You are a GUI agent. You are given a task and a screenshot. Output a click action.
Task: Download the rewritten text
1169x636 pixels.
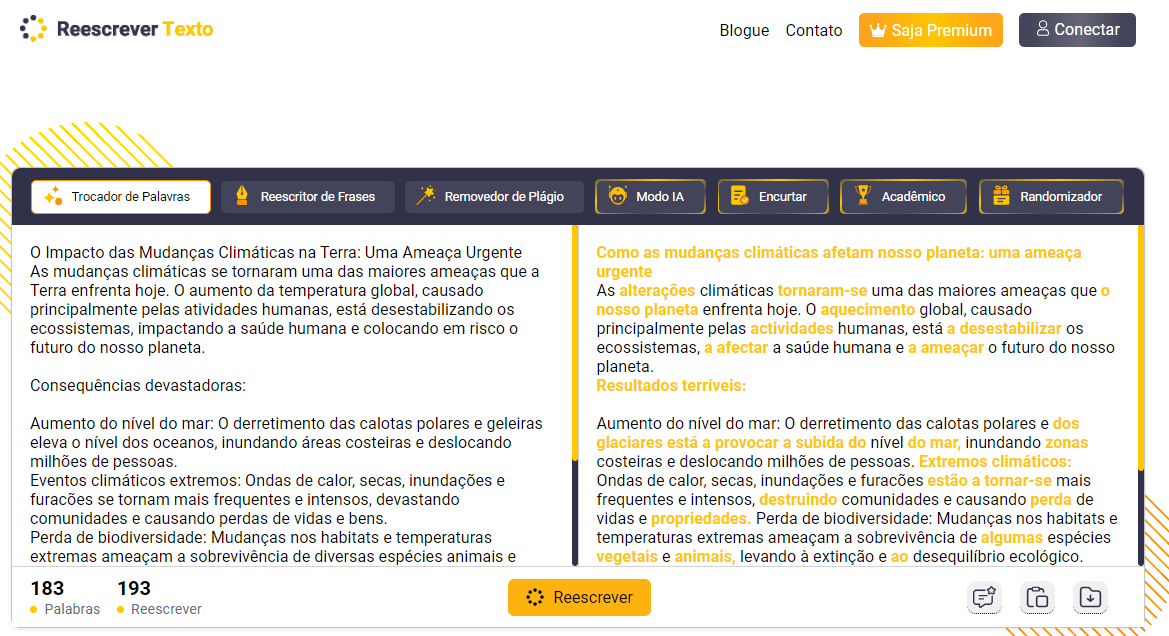point(1090,597)
